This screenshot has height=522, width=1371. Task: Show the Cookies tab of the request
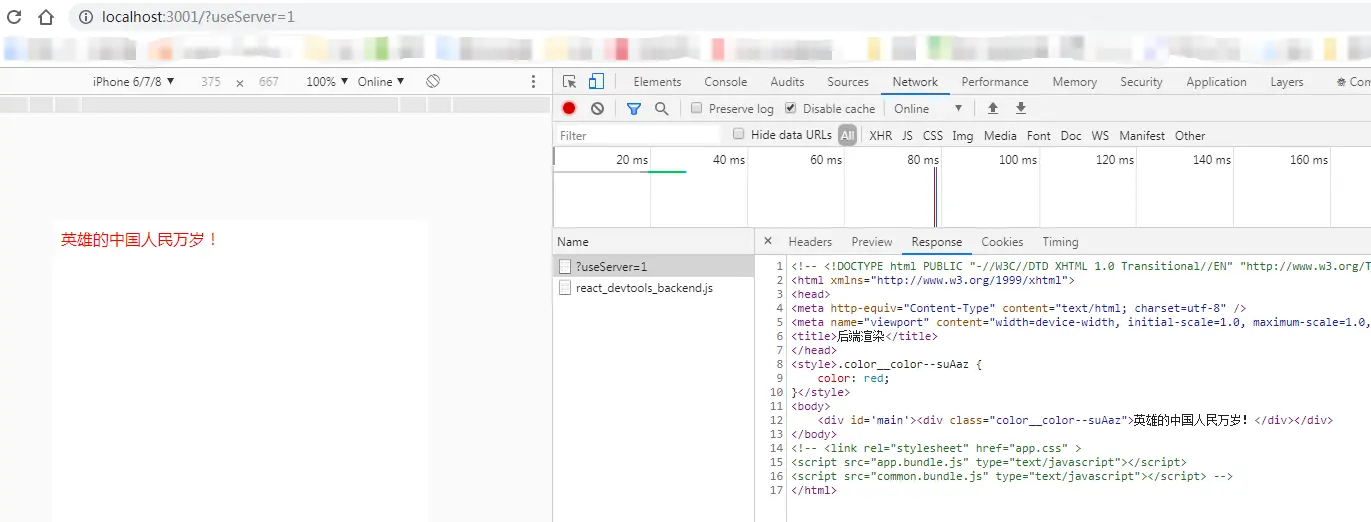coord(1002,241)
